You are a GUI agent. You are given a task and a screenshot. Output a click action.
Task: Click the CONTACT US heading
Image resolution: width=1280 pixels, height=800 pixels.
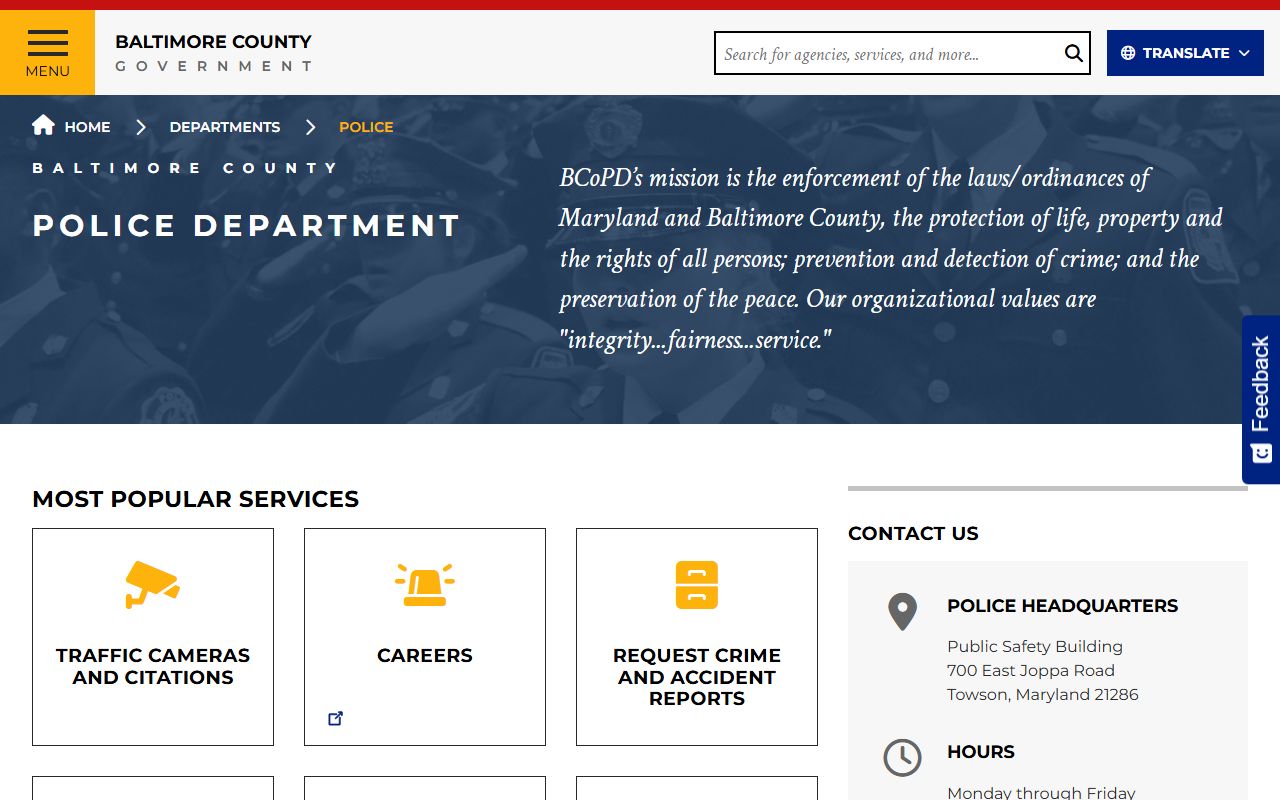coord(913,533)
